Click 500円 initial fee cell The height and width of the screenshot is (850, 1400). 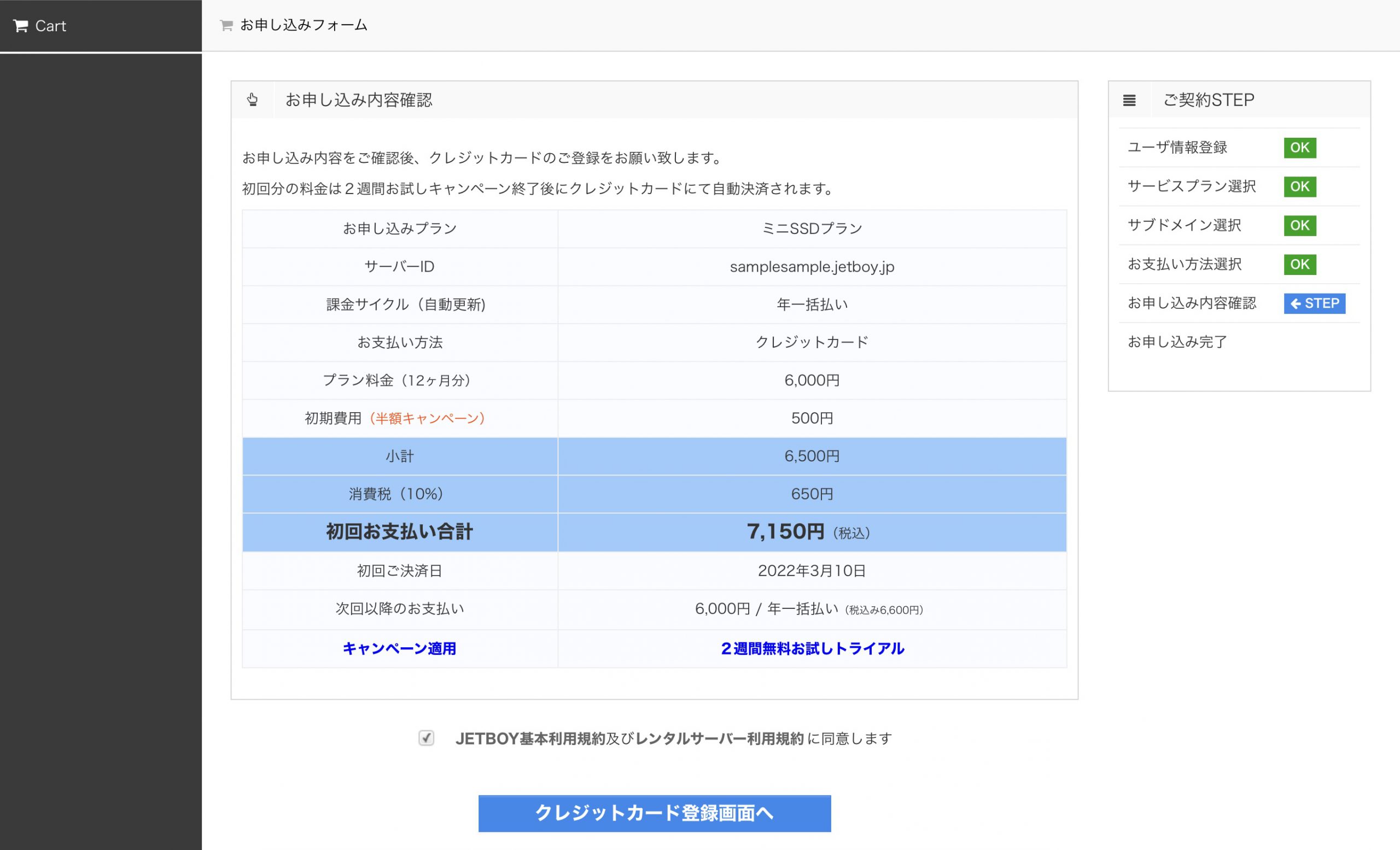(x=812, y=419)
